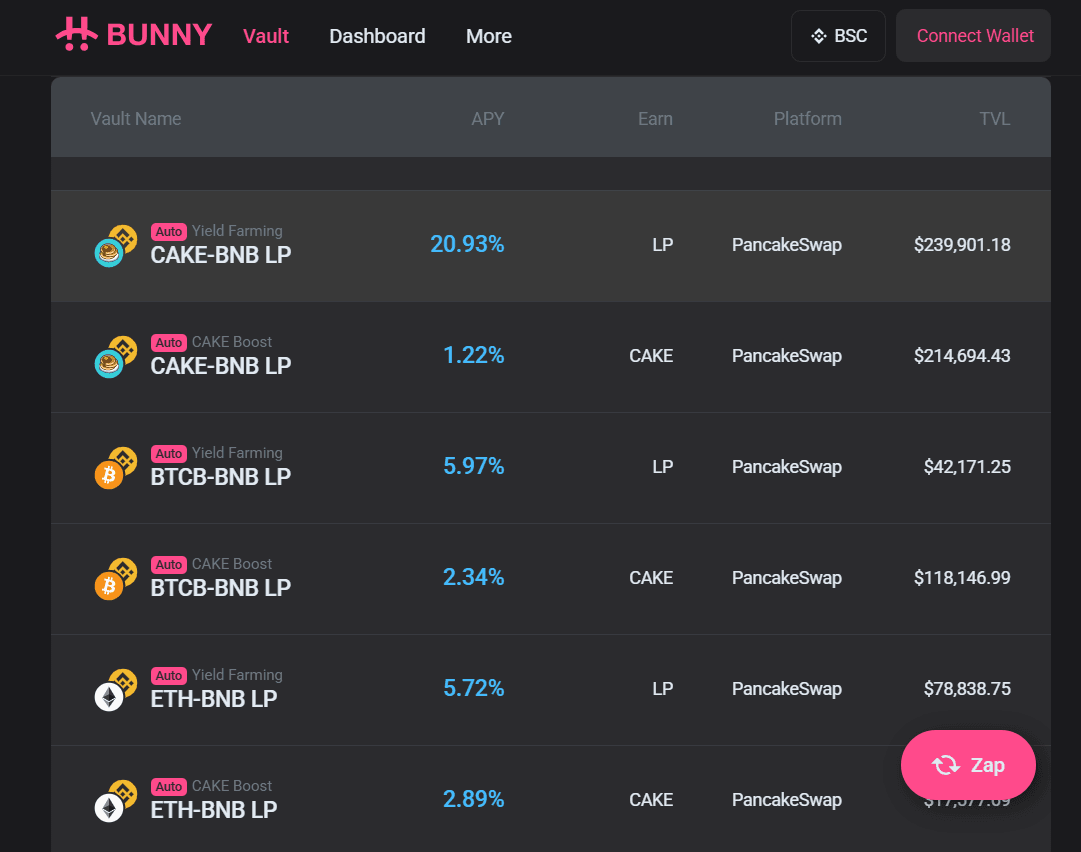
Task: Click the Auto badge on ETH-BNB Yield Farming
Action: coord(169,676)
